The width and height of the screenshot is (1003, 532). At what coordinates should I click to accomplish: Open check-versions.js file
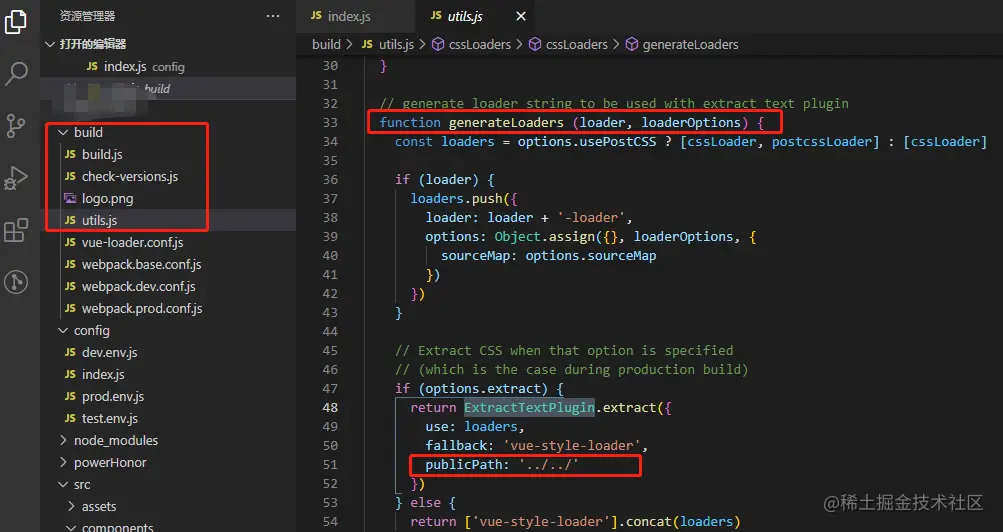(x=168, y=176)
